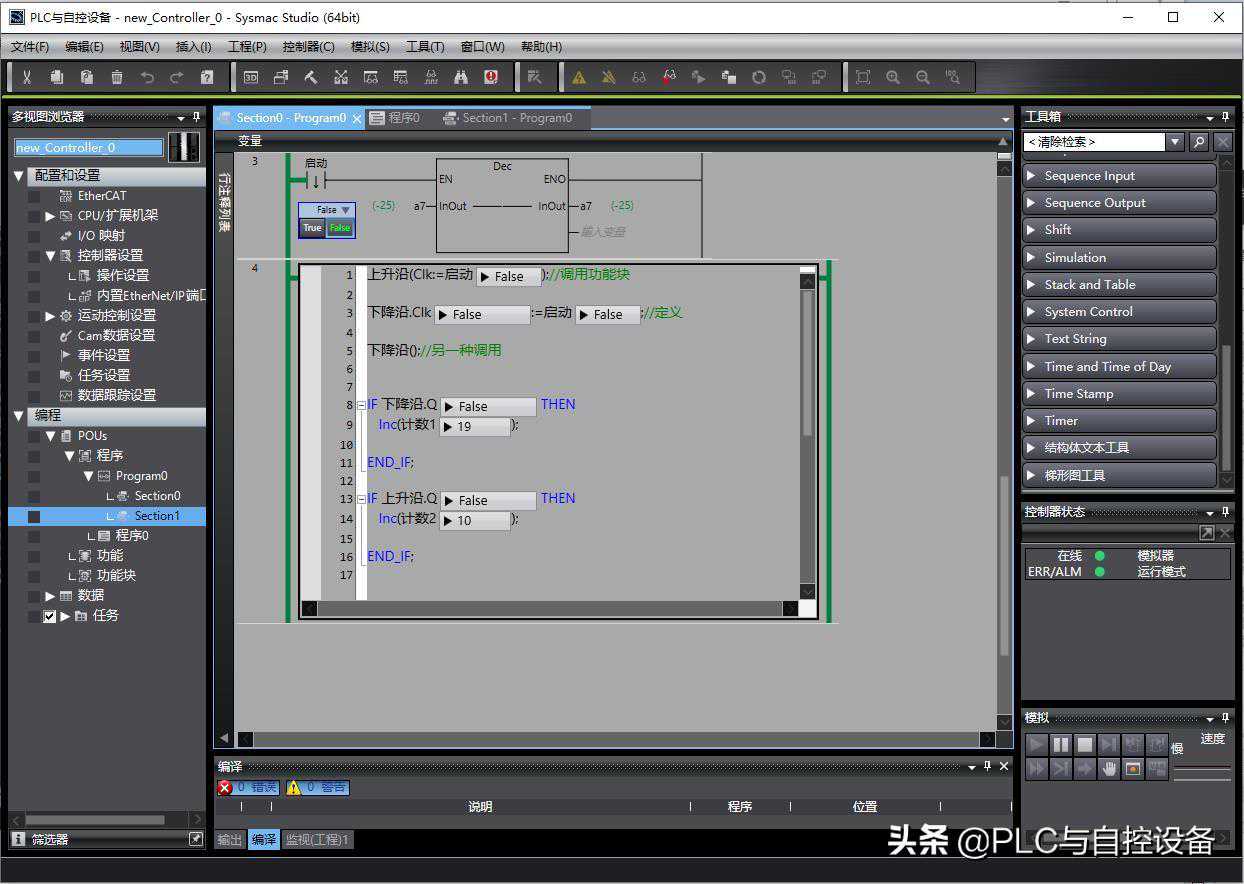Set 启动 variable to False

[340, 228]
